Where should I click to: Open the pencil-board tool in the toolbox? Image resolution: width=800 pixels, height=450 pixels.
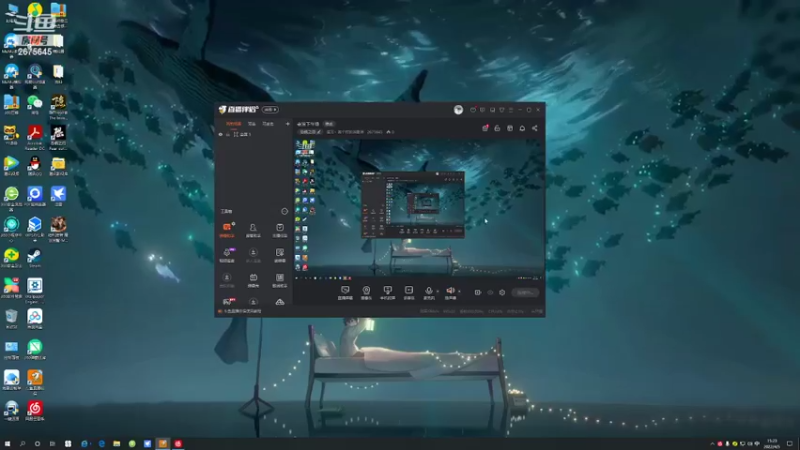pos(280,255)
